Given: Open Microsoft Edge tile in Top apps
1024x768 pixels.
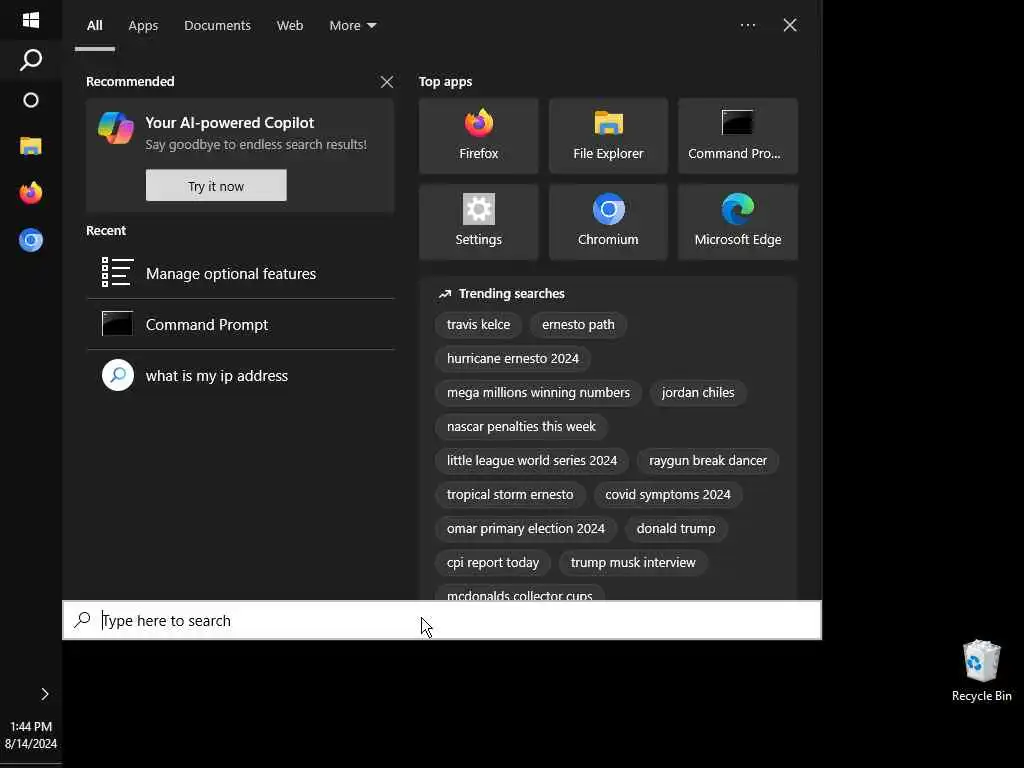Looking at the screenshot, I should click(x=737, y=222).
